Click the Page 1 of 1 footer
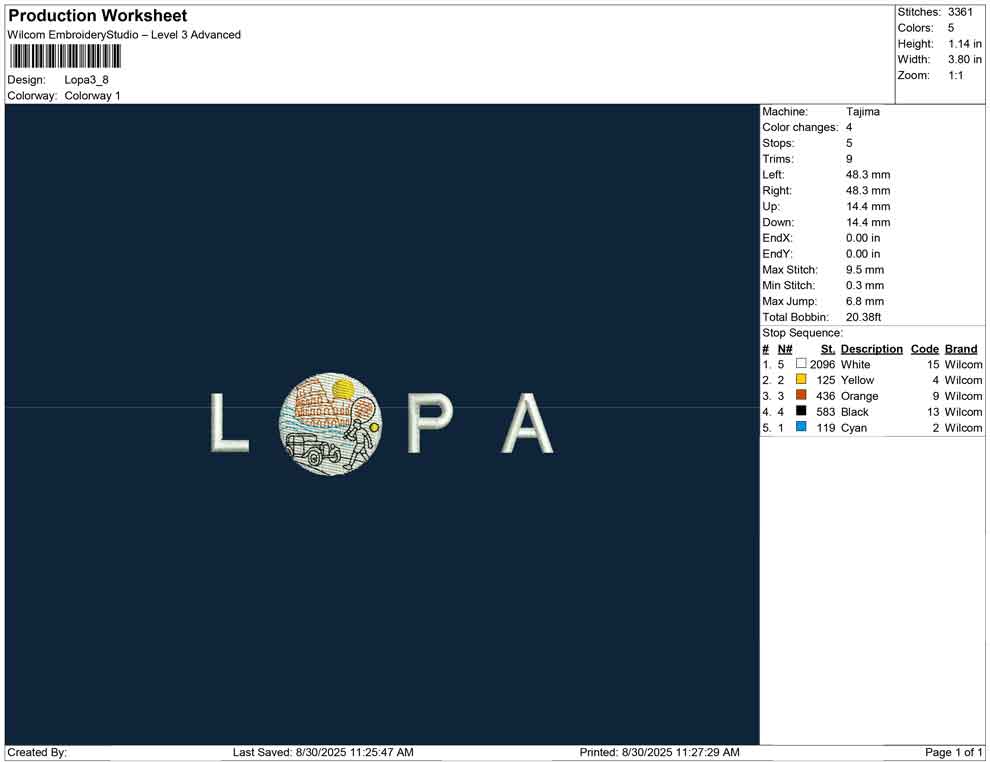The width and height of the screenshot is (990, 762). [954, 752]
